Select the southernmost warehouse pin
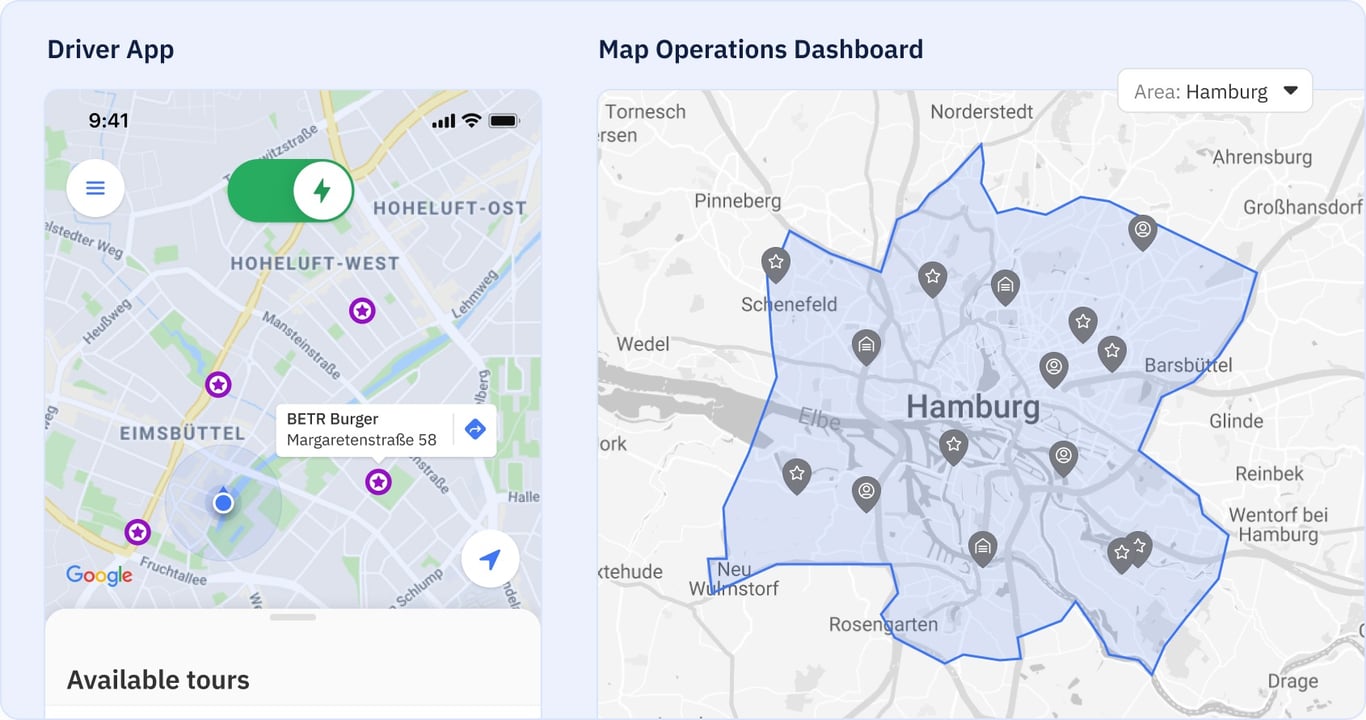Viewport: 1366px width, 720px height. [983, 549]
